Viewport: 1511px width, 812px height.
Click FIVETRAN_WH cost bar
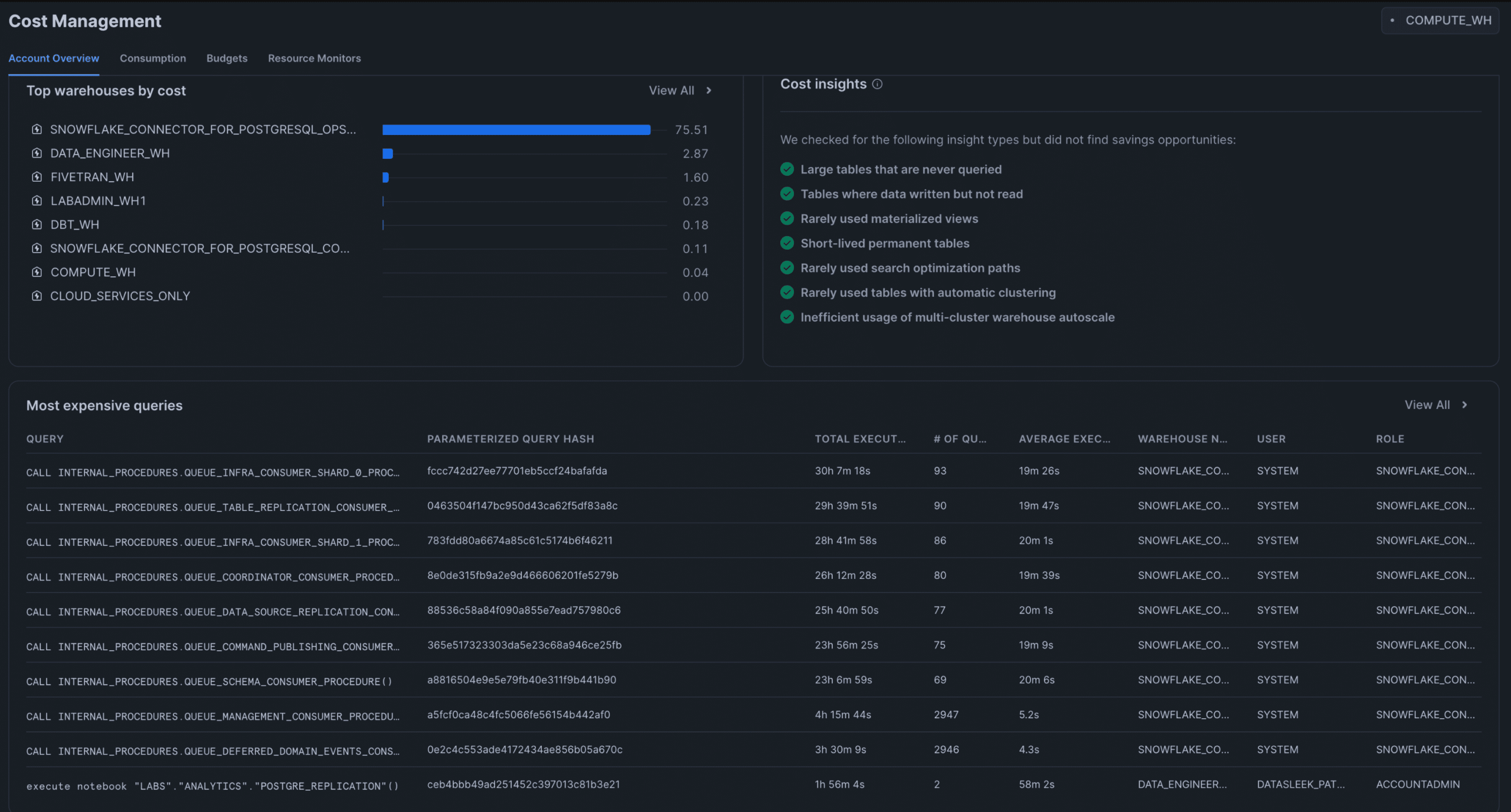(385, 178)
